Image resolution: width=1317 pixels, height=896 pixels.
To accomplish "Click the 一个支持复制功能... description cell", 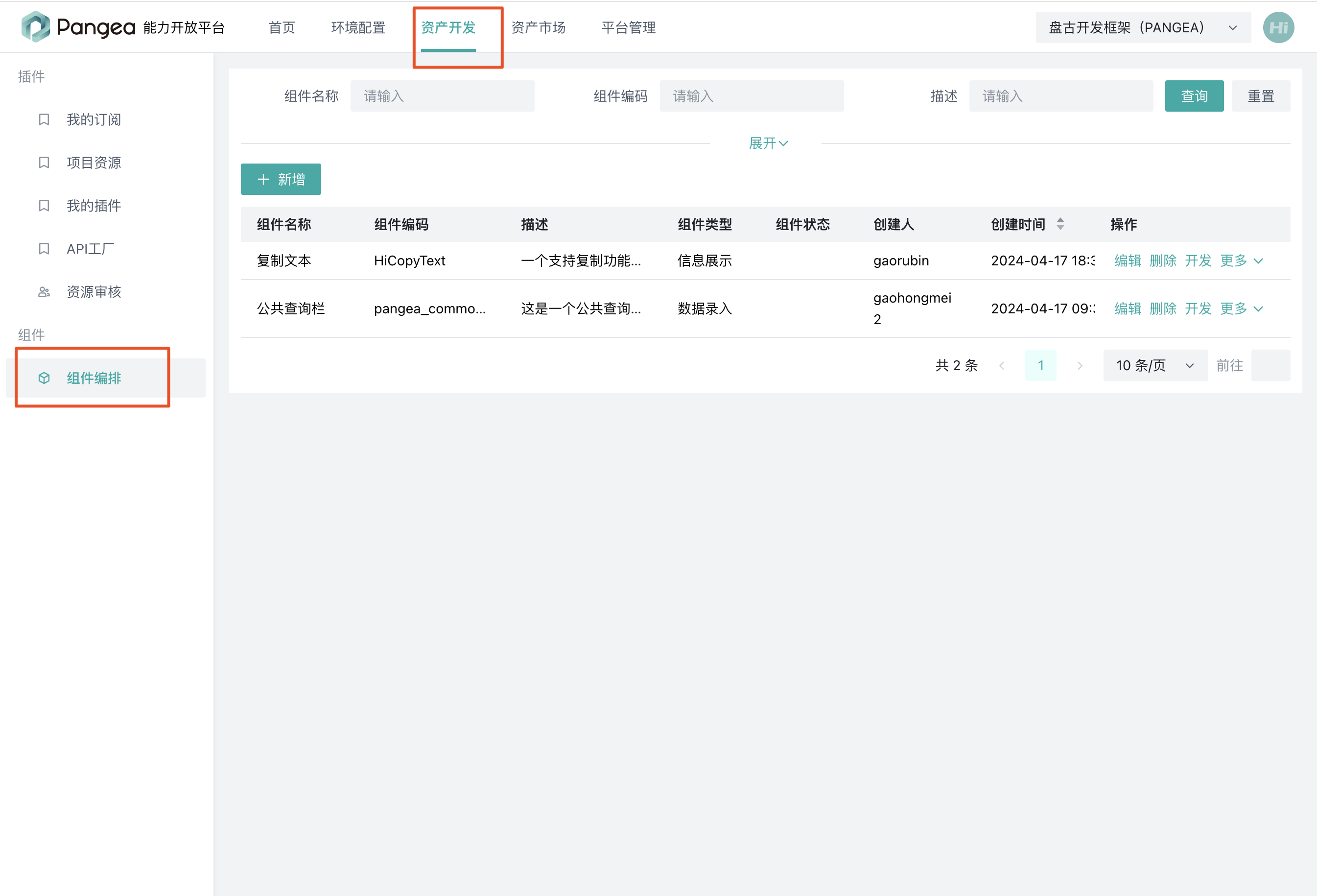I will pos(580,260).
